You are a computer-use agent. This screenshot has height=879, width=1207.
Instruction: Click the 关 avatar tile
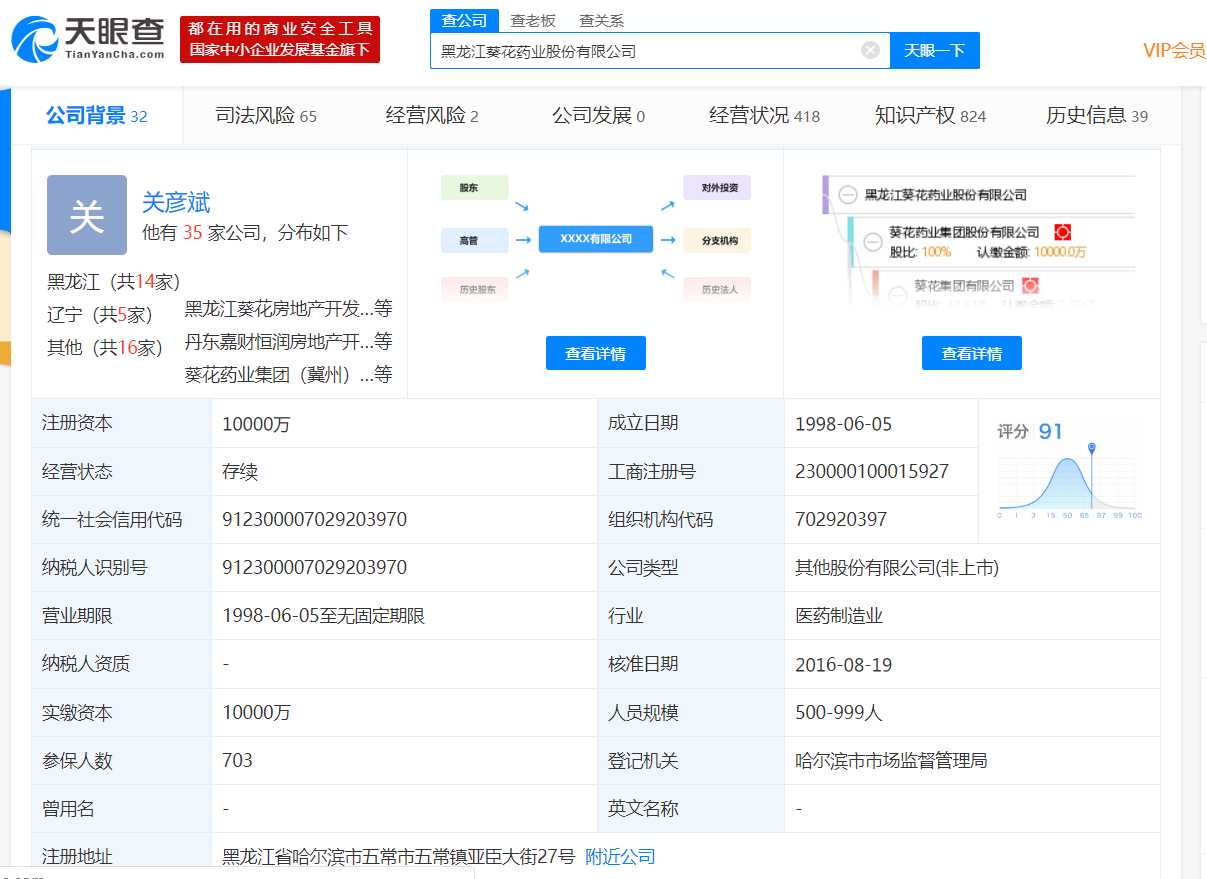pos(87,215)
